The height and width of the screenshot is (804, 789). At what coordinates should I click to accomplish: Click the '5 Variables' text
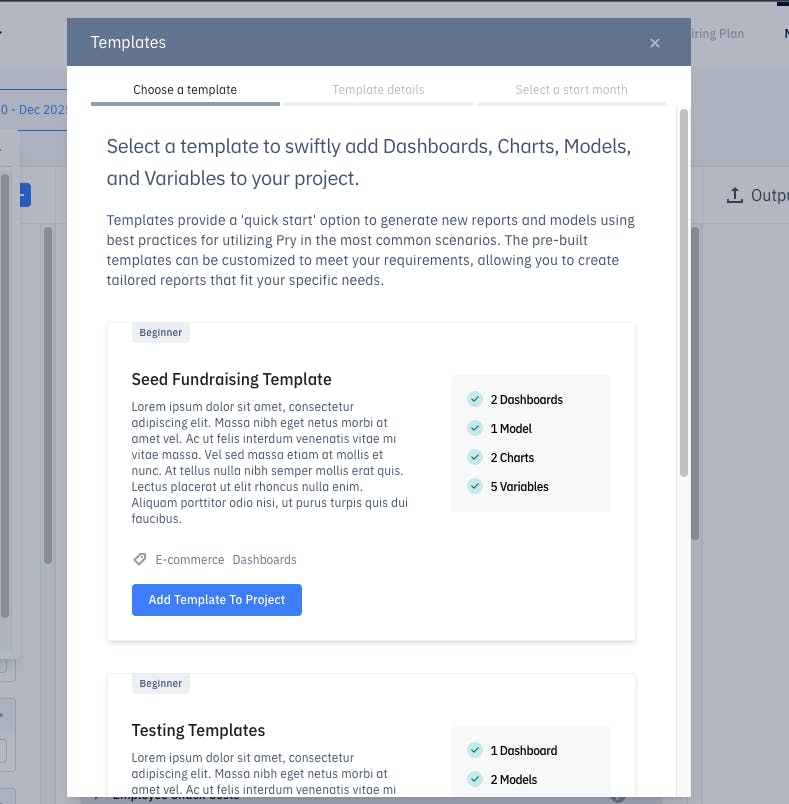tap(519, 487)
